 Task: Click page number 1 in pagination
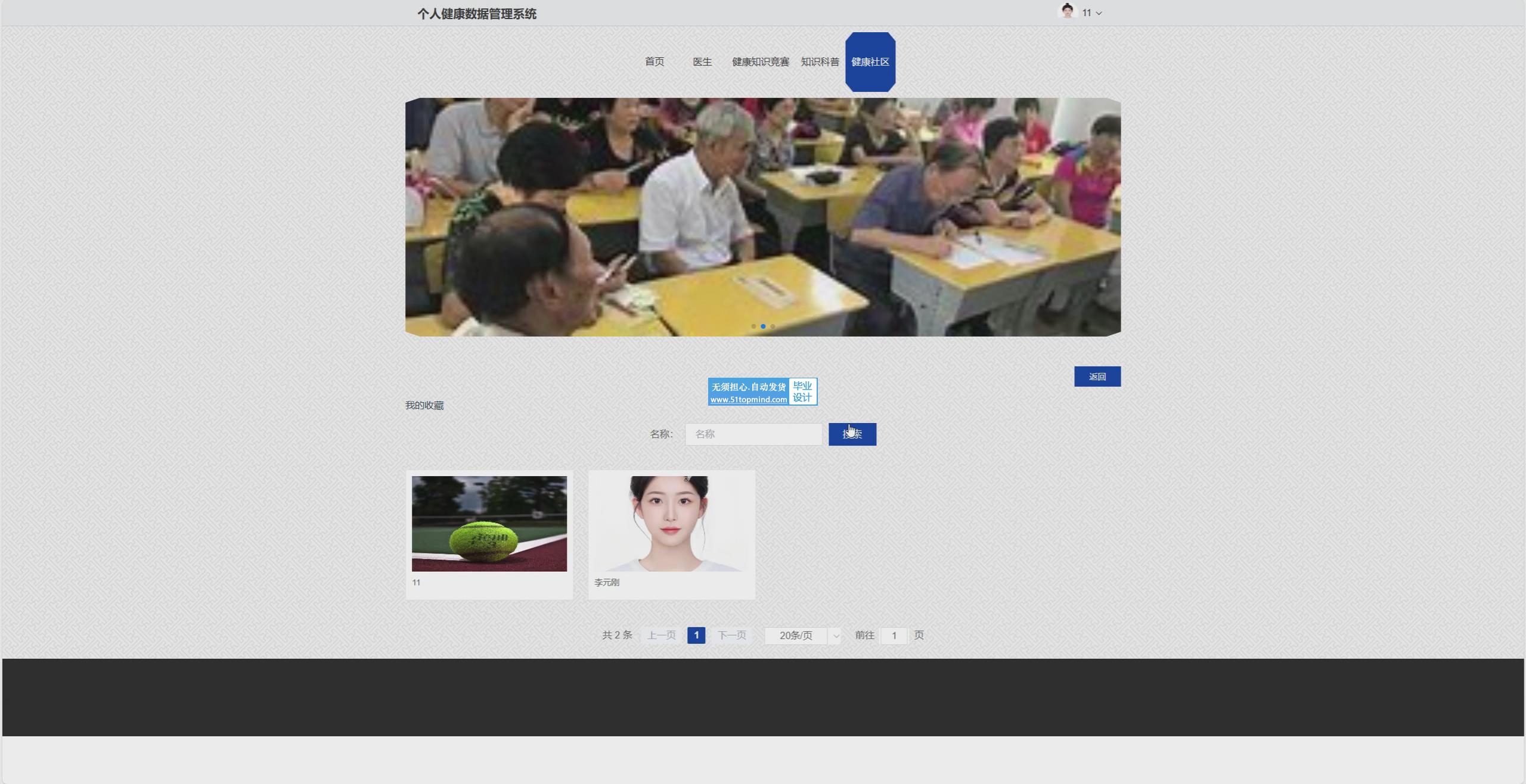[x=696, y=635]
